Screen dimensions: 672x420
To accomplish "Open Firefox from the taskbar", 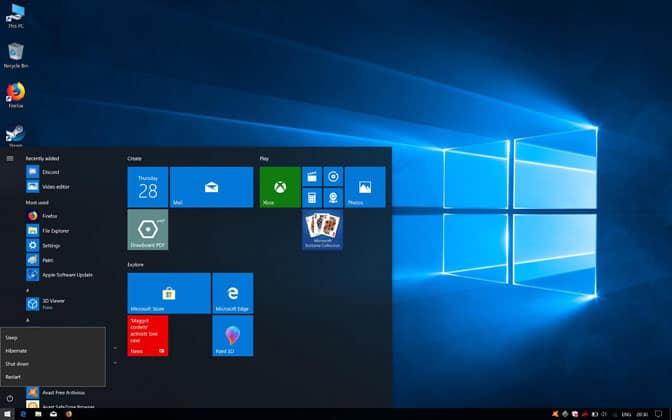I will pyautogui.click(x=69, y=414).
